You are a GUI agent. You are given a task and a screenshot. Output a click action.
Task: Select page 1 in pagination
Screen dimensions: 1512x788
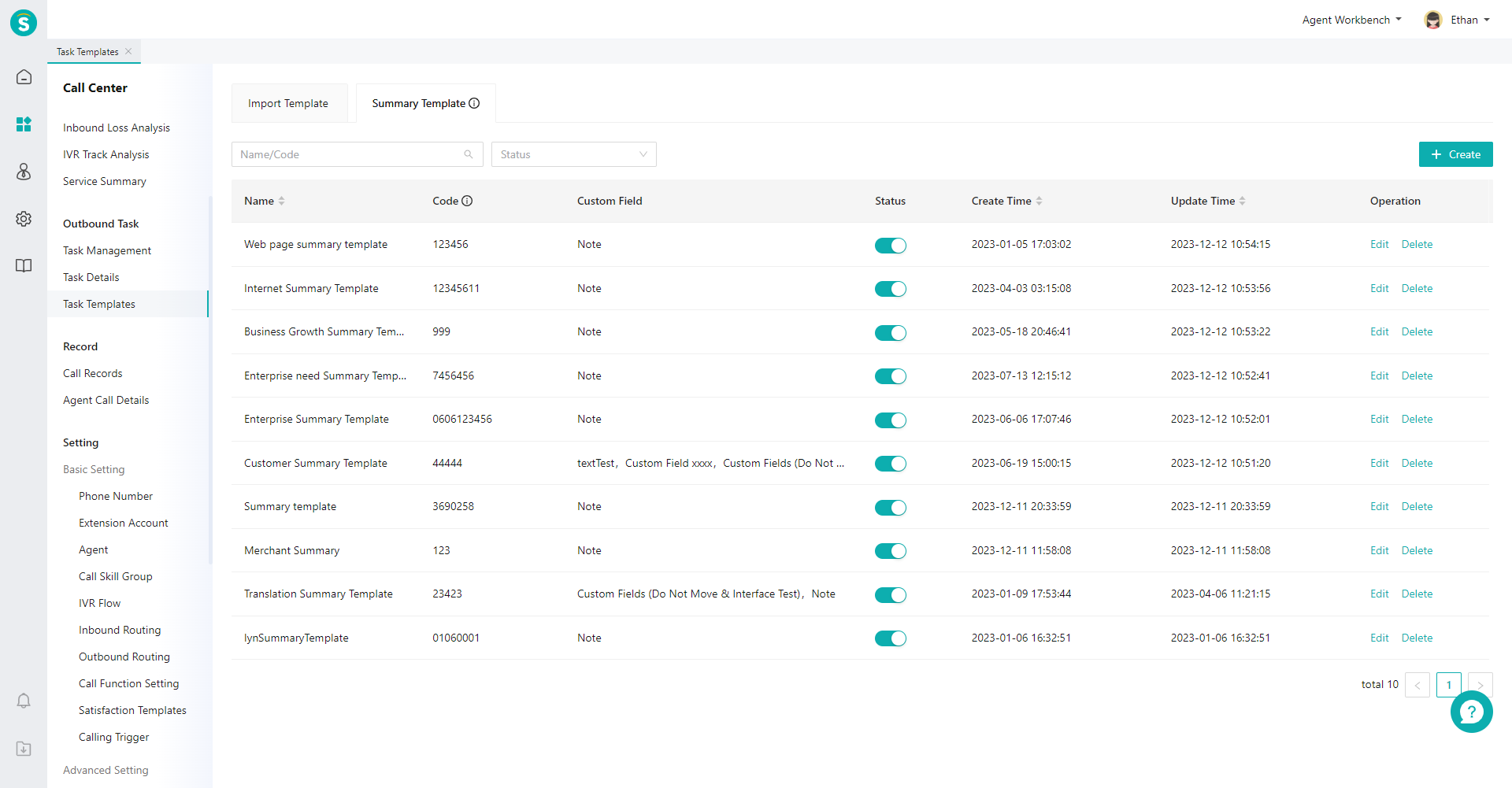coord(1449,685)
